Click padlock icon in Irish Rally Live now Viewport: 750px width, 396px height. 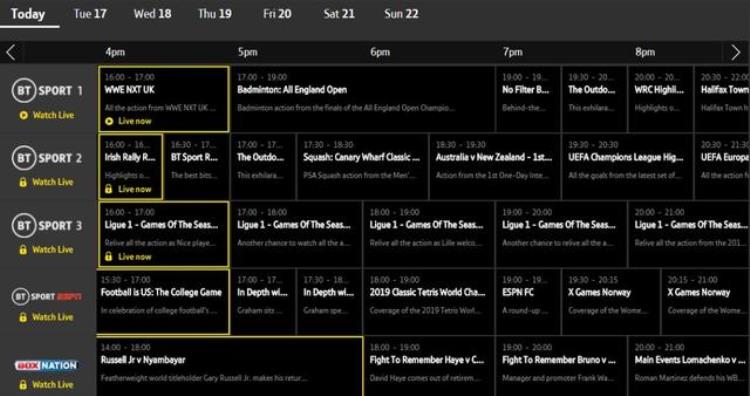pyautogui.click(x=109, y=189)
